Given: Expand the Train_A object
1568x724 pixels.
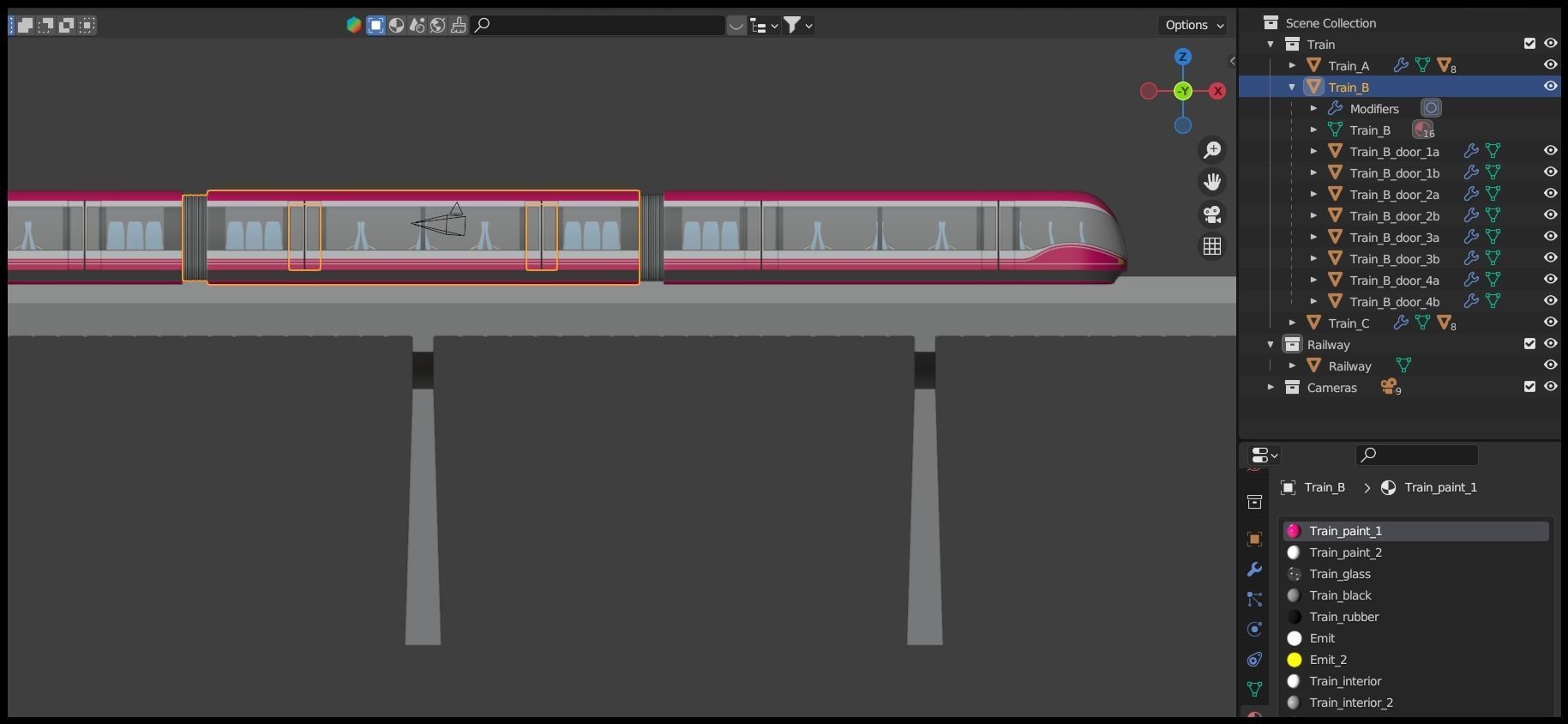Looking at the screenshot, I should click(1293, 65).
